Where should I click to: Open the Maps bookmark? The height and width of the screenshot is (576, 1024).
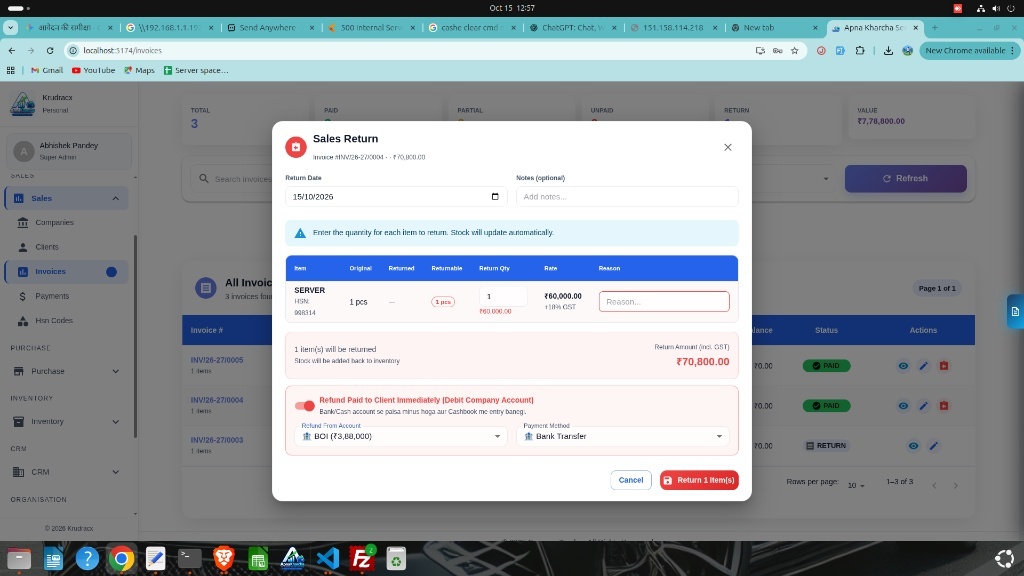tap(139, 71)
